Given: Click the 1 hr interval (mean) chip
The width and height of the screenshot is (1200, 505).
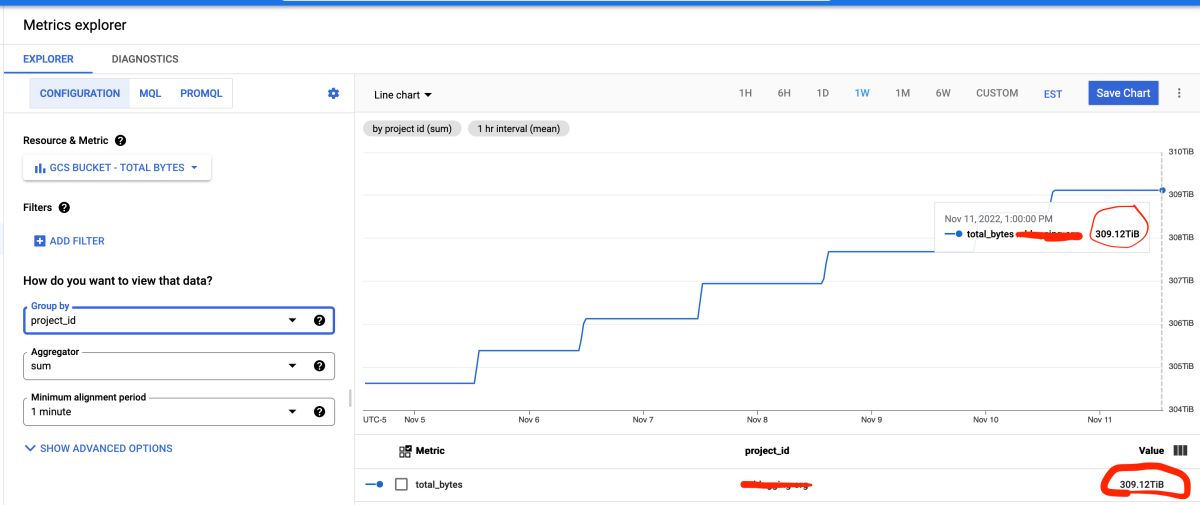Looking at the screenshot, I should point(518,128).
